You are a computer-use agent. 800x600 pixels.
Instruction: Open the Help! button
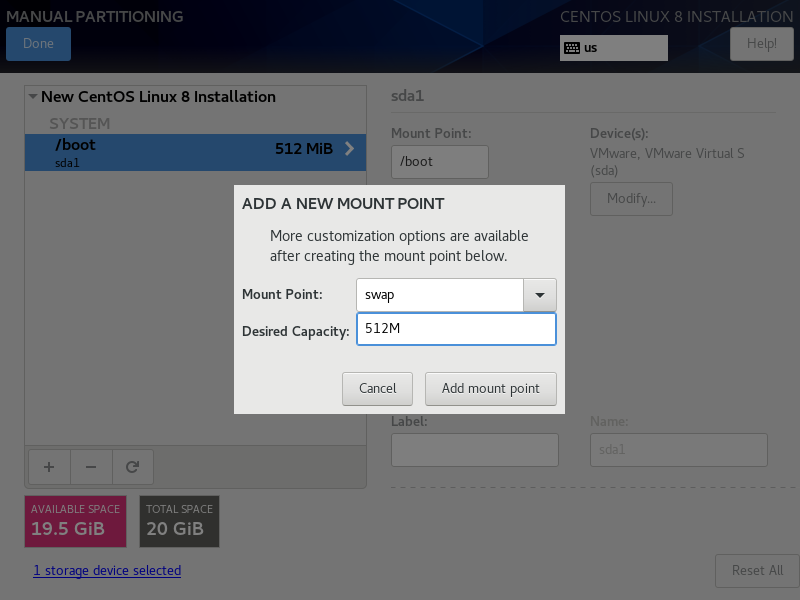click(x=761, y=44)
